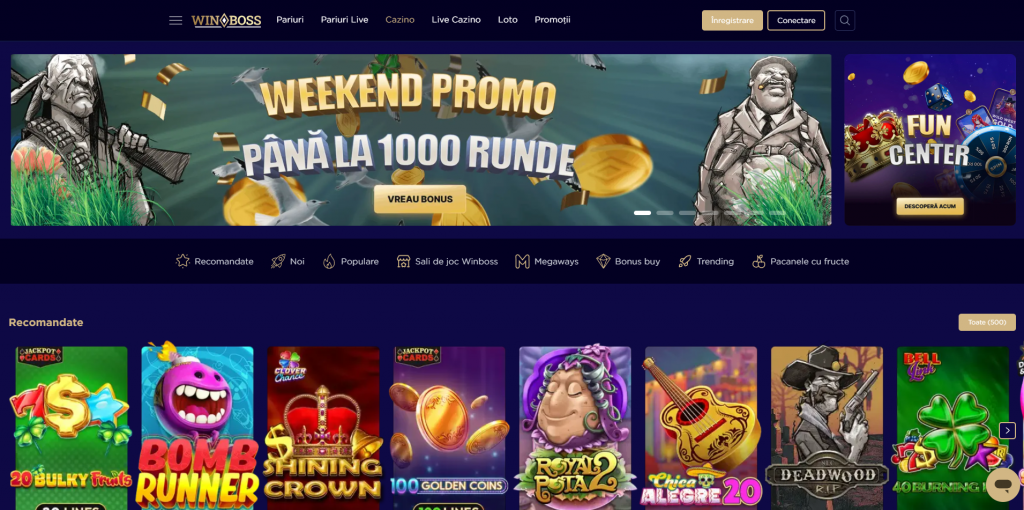Image resolution: width=1024 pixels, height=510 pixels.
Task: Select the Populare flame icon
Action: click(329, 261)
